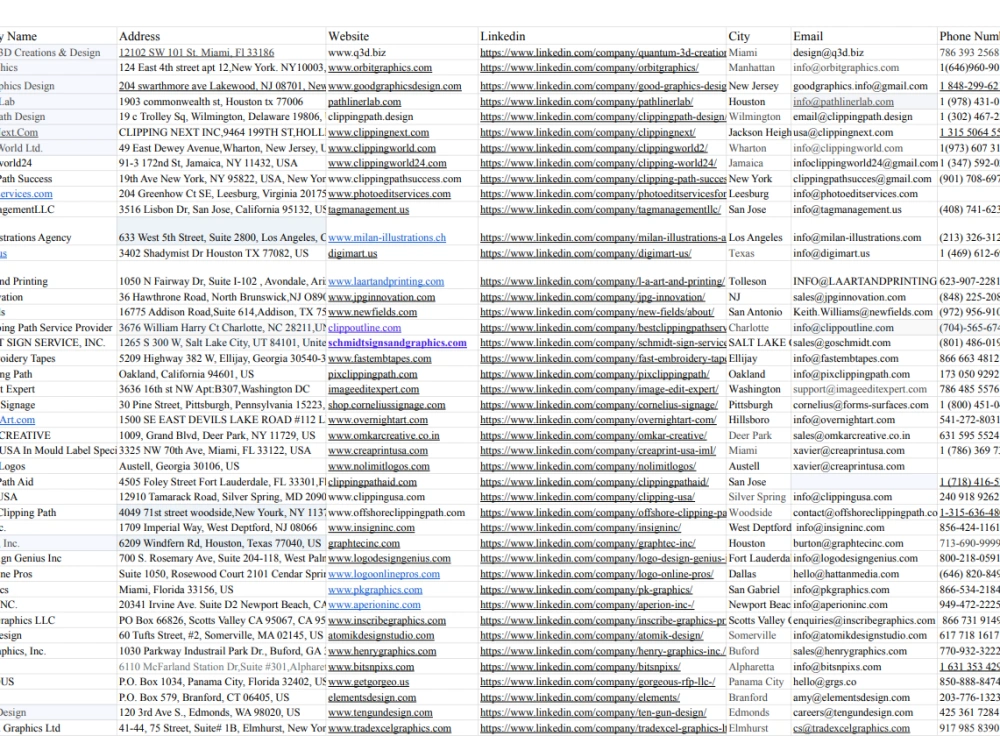Viewport: 1000px width, 750px height.
Task: Select the email cell 'design@q3d.biz'
Action: pos(864,52)
